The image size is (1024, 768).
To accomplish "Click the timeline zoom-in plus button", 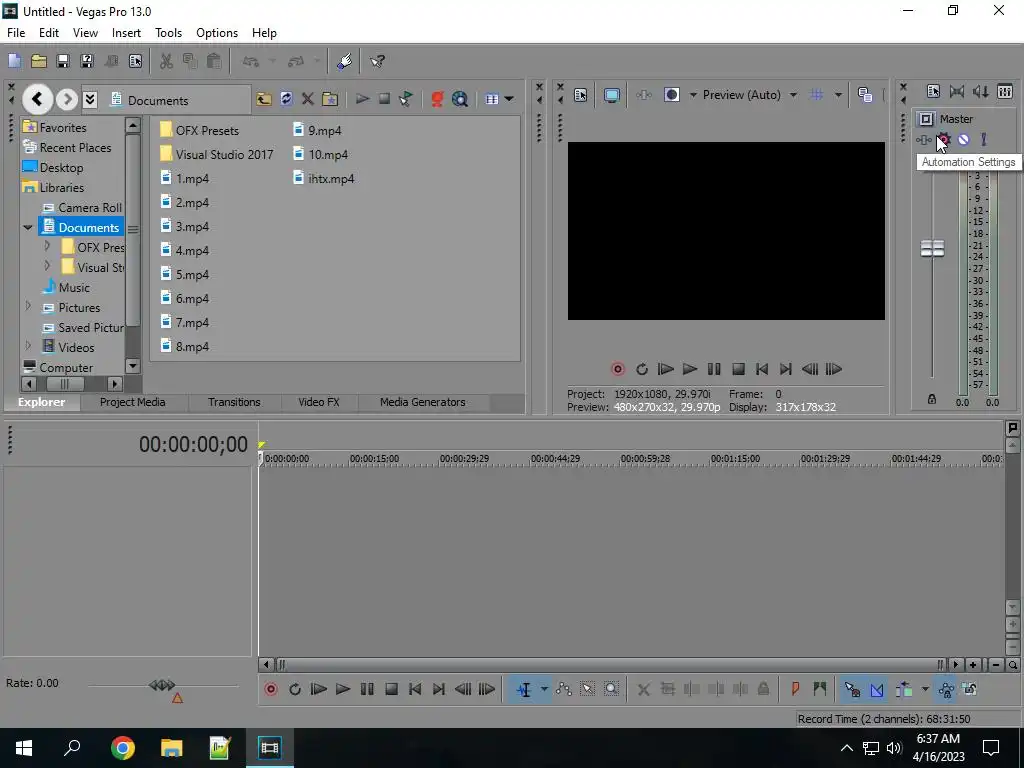I will pos(973,665).
